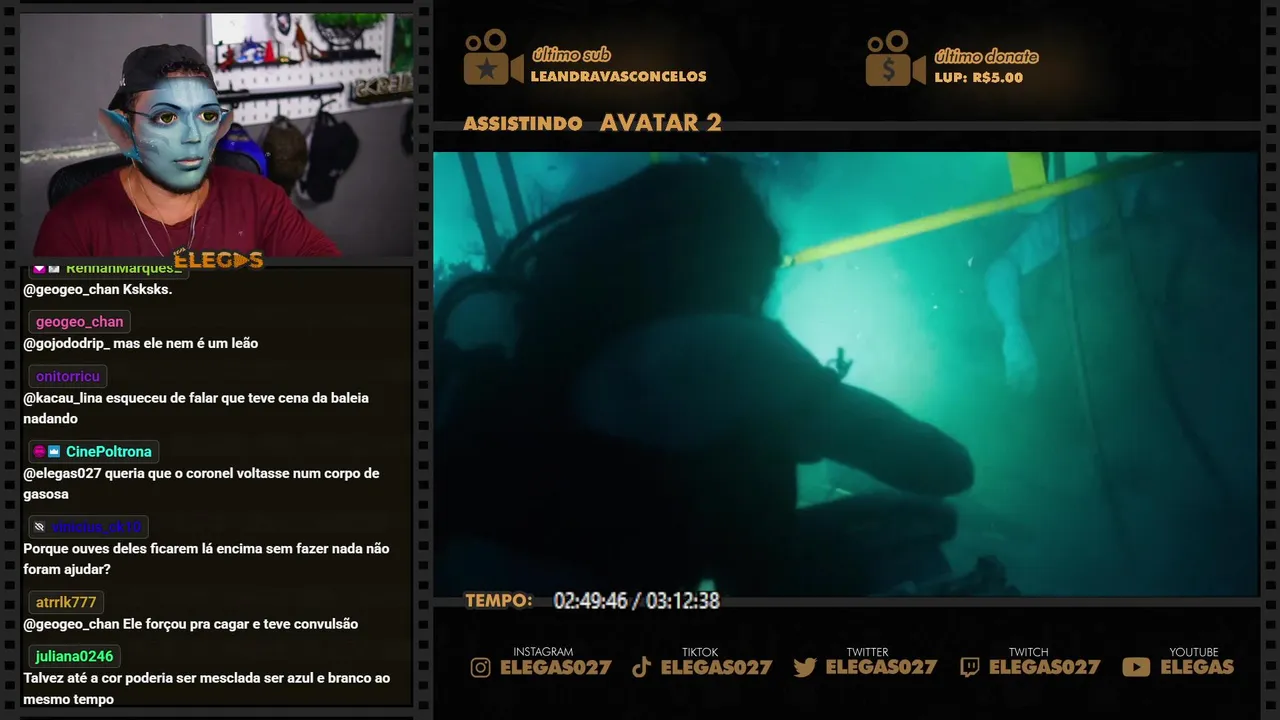
Task: Click the 'último sub' heading
Action: [x=571, y=55]
